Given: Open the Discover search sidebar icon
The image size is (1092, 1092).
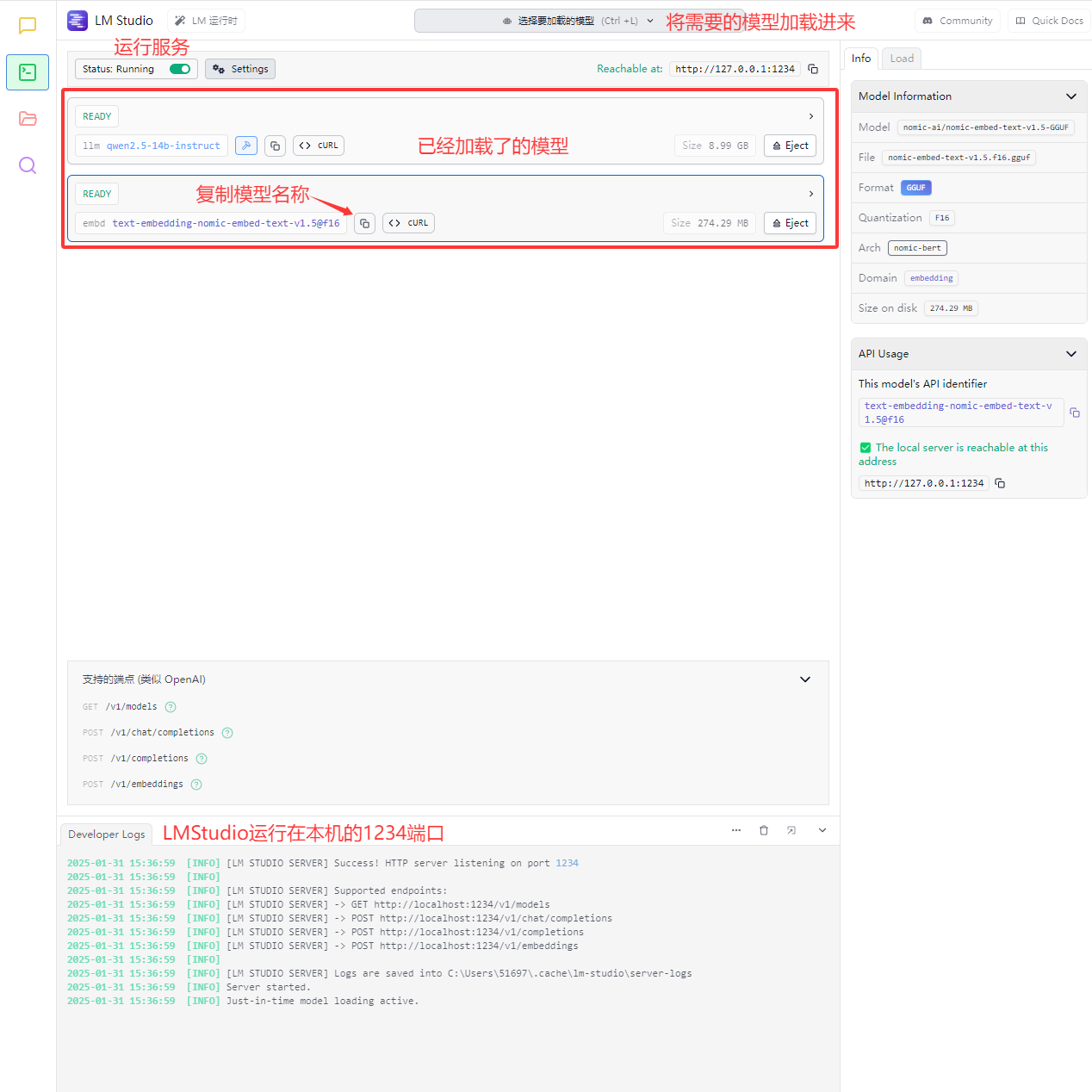Looking at the screenshot, I should (28, 165).
